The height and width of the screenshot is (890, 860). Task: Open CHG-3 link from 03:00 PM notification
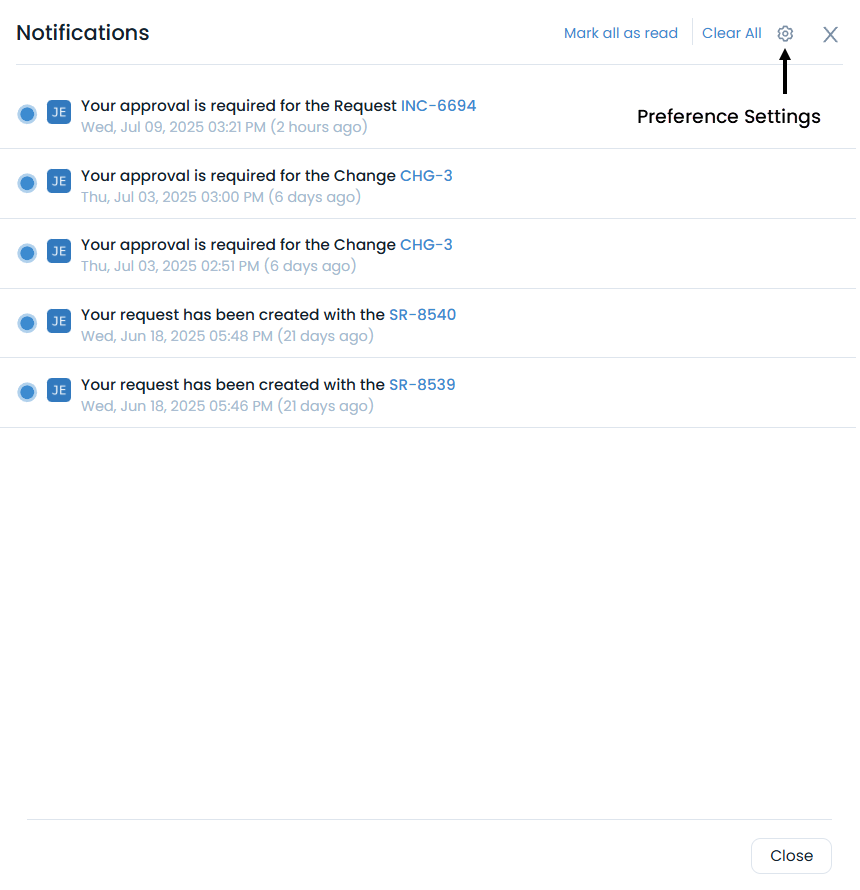coord(426,176)
